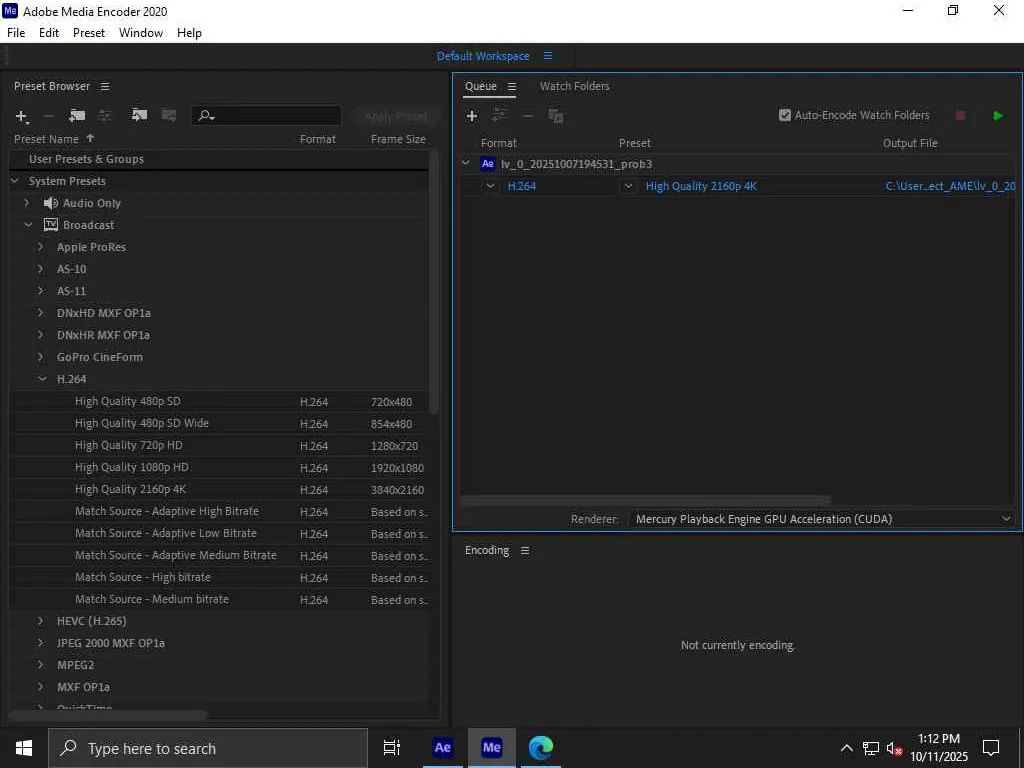Click the Add Source plus icon in Queue
The width and height of the screenshot is (1024, 768).
coord(472,116)
